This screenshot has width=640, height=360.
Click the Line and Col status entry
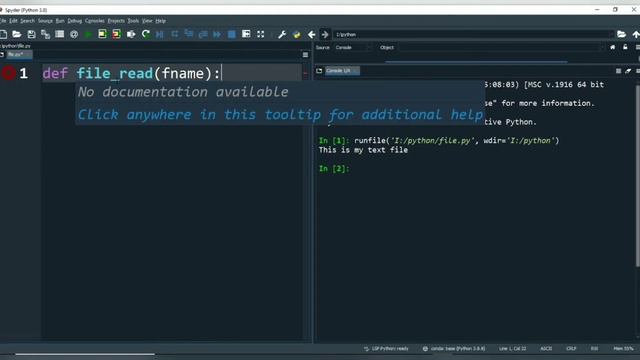(512, 349)
